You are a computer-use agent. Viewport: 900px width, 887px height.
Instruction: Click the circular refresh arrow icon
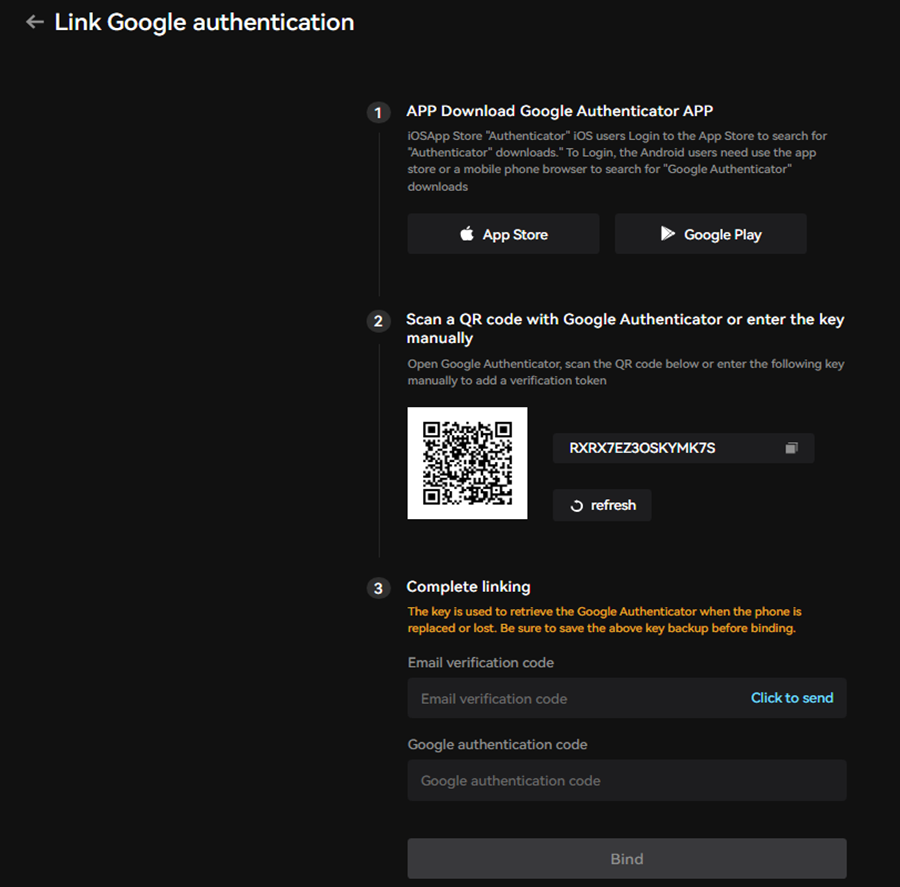pos(577,505)
